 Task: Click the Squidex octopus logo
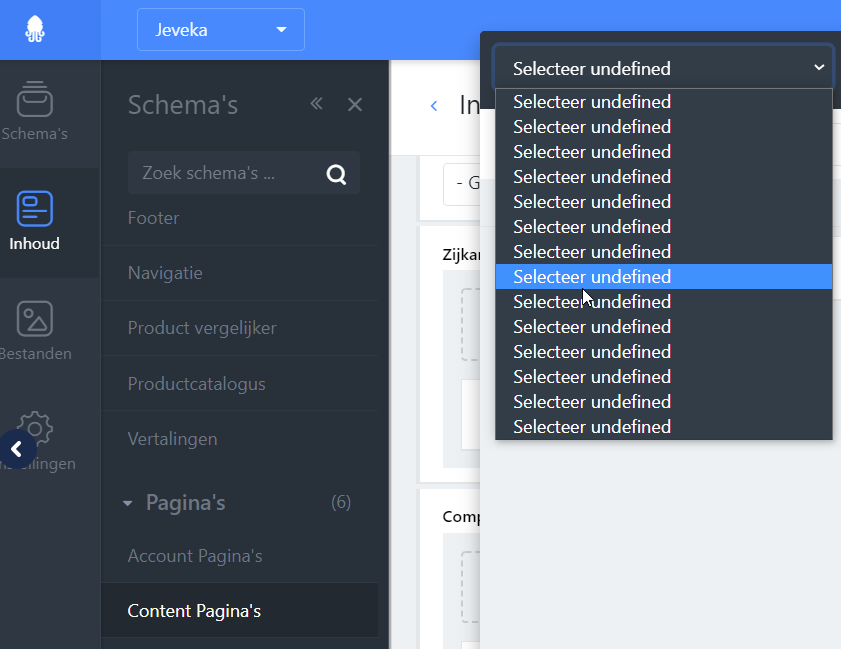35,29
